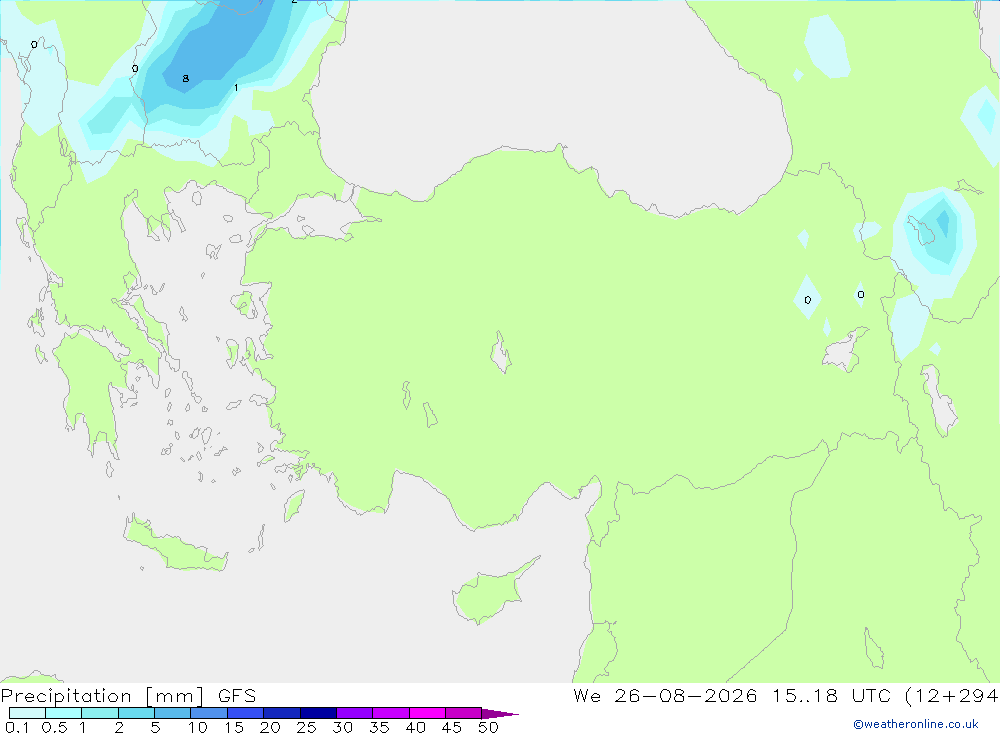Click legend tick label '10'

point(198,727)
